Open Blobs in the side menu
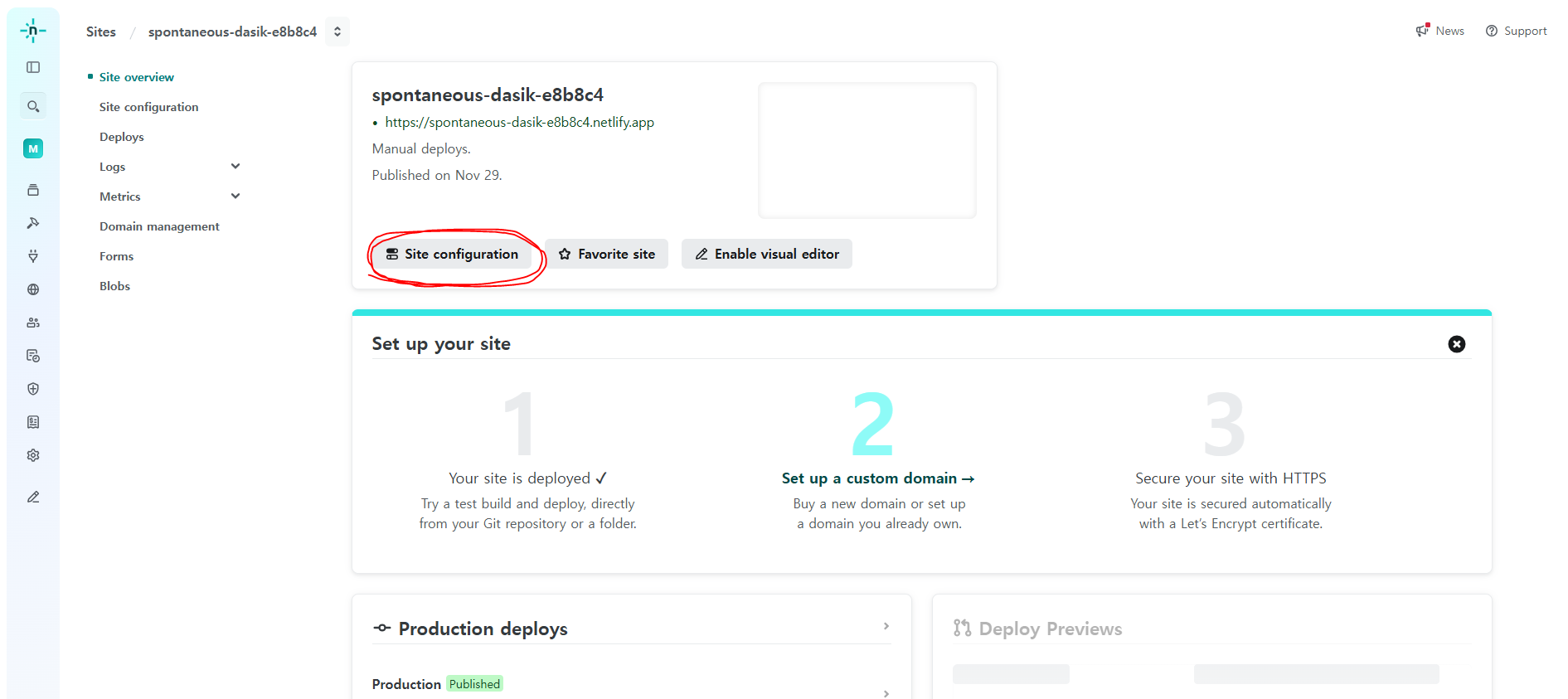This screenshot has height=699, width=1568. pyautogui.click(x=115, y=286)
